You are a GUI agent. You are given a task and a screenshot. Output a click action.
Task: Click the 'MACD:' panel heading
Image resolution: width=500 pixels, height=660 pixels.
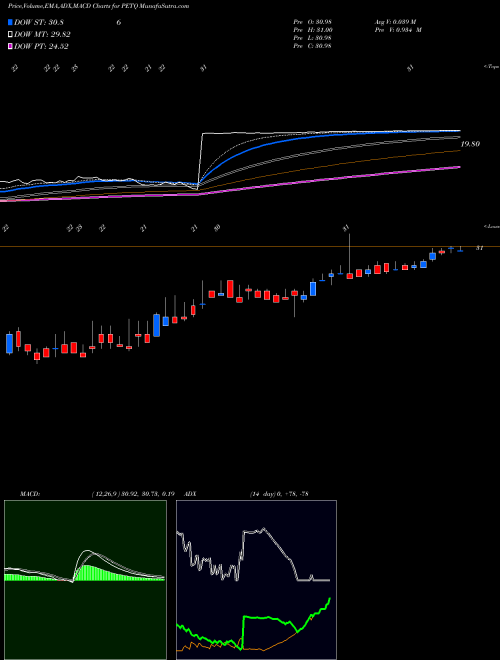tap(30, 494)
